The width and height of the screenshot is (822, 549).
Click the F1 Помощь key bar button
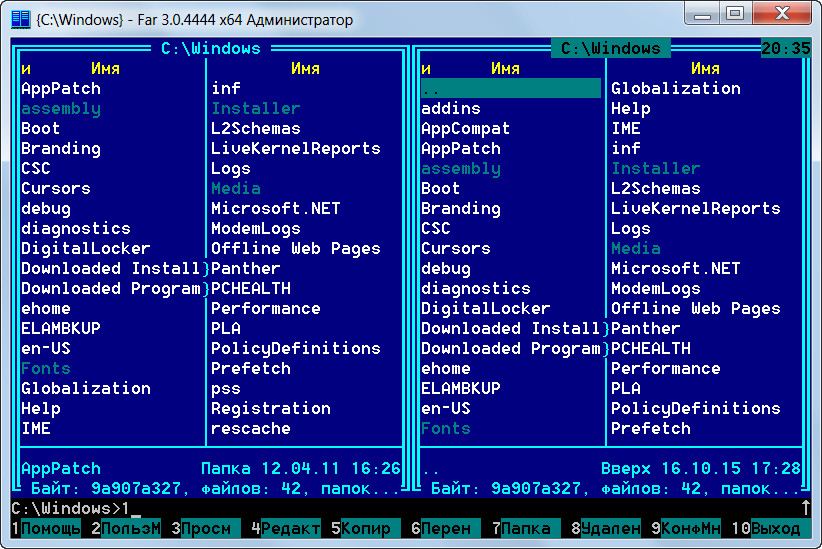46,528
